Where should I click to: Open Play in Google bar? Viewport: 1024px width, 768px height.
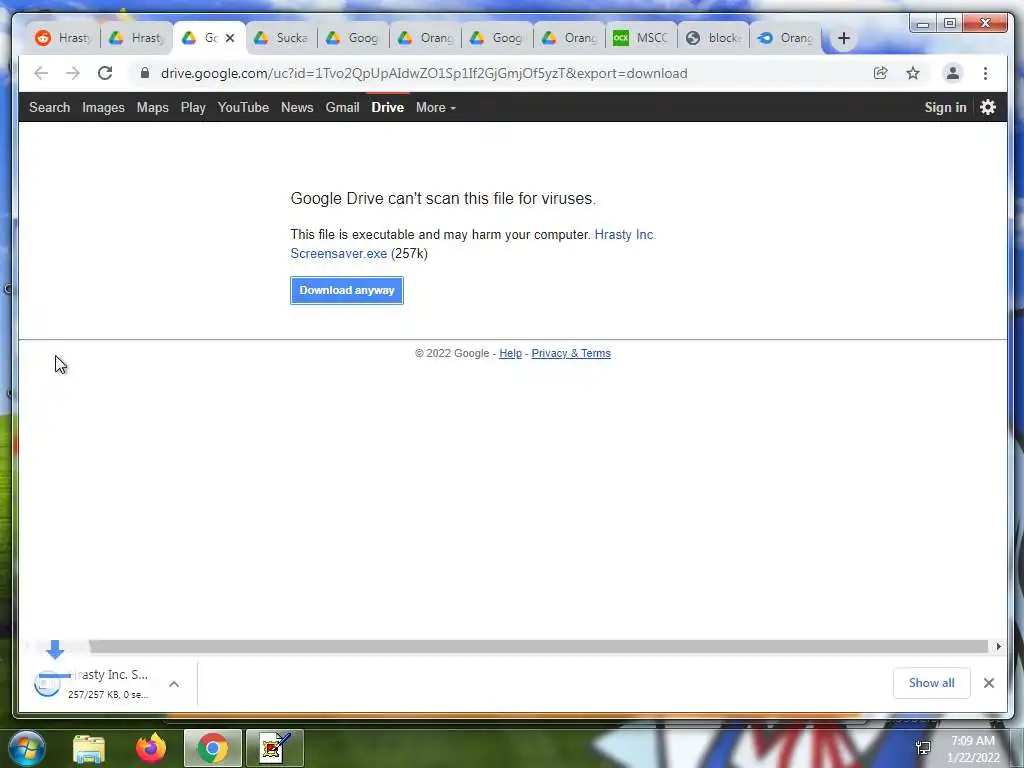tap(193, 107)
